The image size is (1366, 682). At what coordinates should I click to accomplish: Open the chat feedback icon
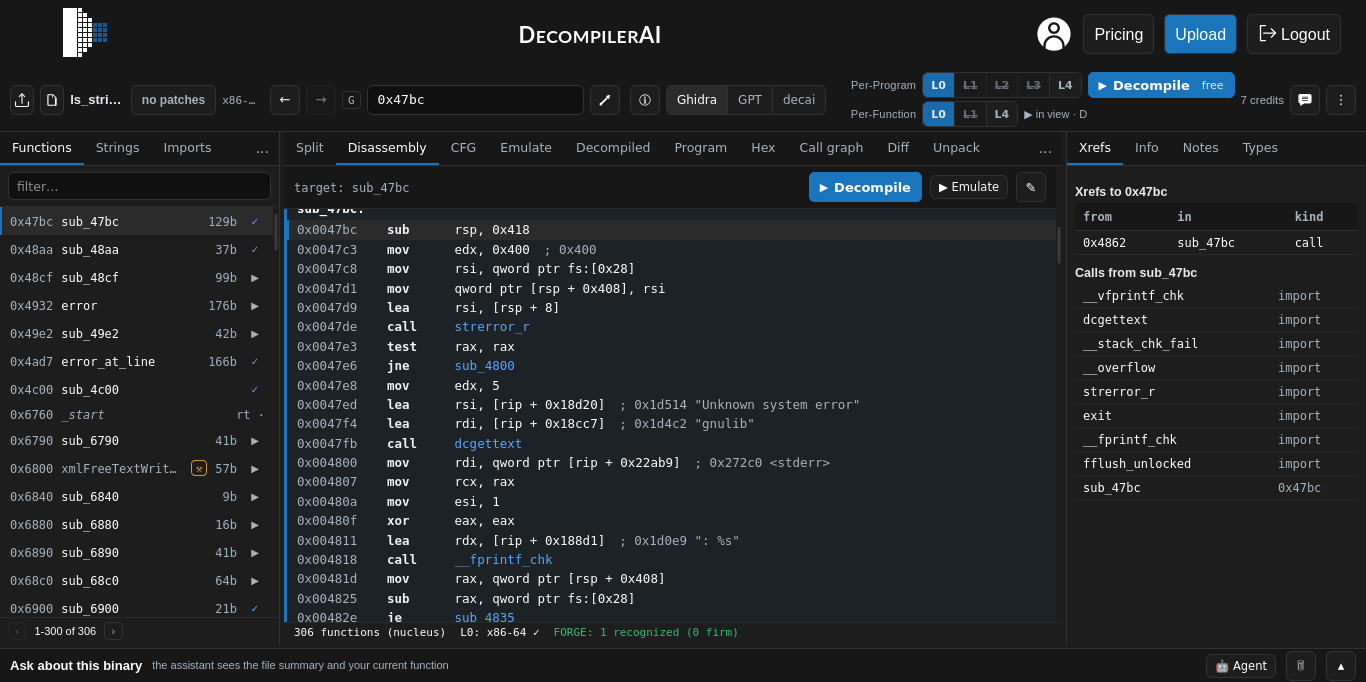click(x=1305, y=100)
